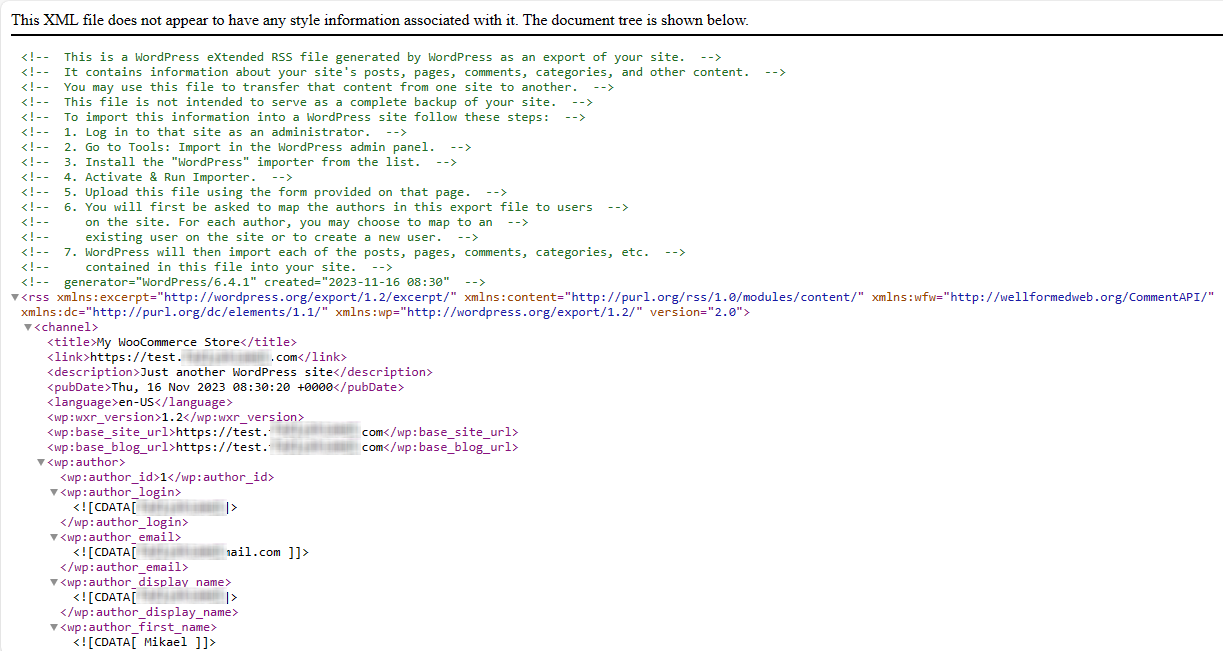Click the comment 'Go to Tools: Import'
Screen dimensions: 1223x651
[x=246, y=147]
